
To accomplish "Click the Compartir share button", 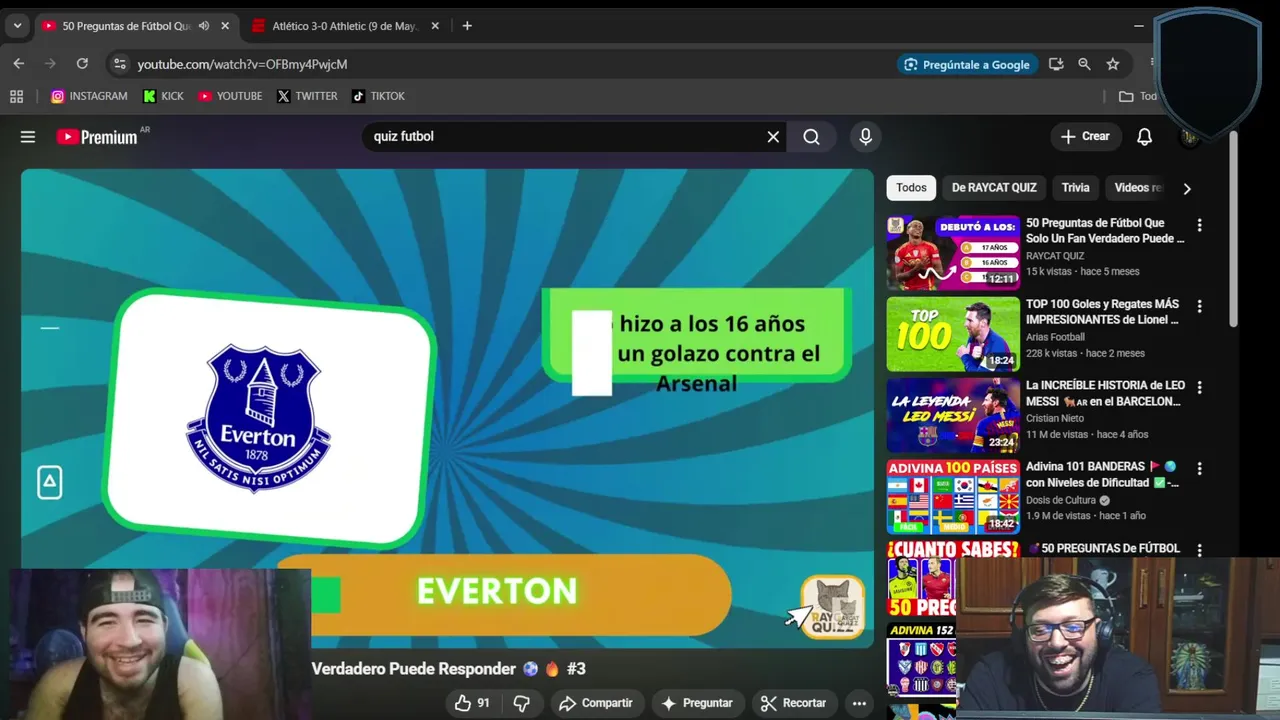I will [x=596, y=703].
